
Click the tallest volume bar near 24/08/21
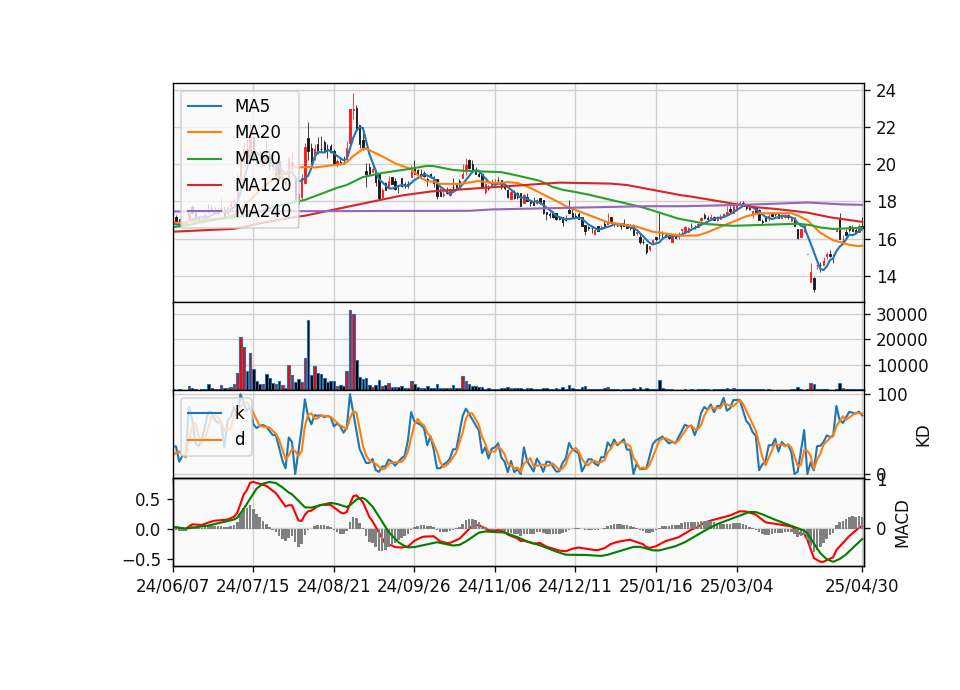[x=350, y=350]
